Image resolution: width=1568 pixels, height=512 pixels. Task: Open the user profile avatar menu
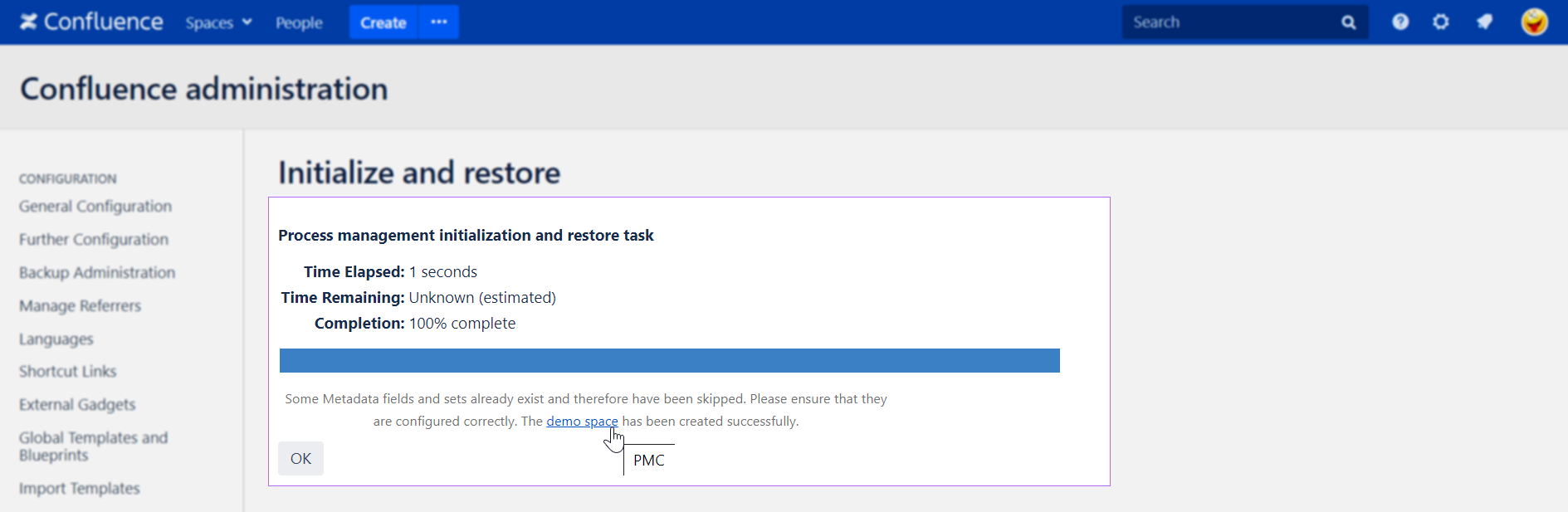[x=1534, y=22]
